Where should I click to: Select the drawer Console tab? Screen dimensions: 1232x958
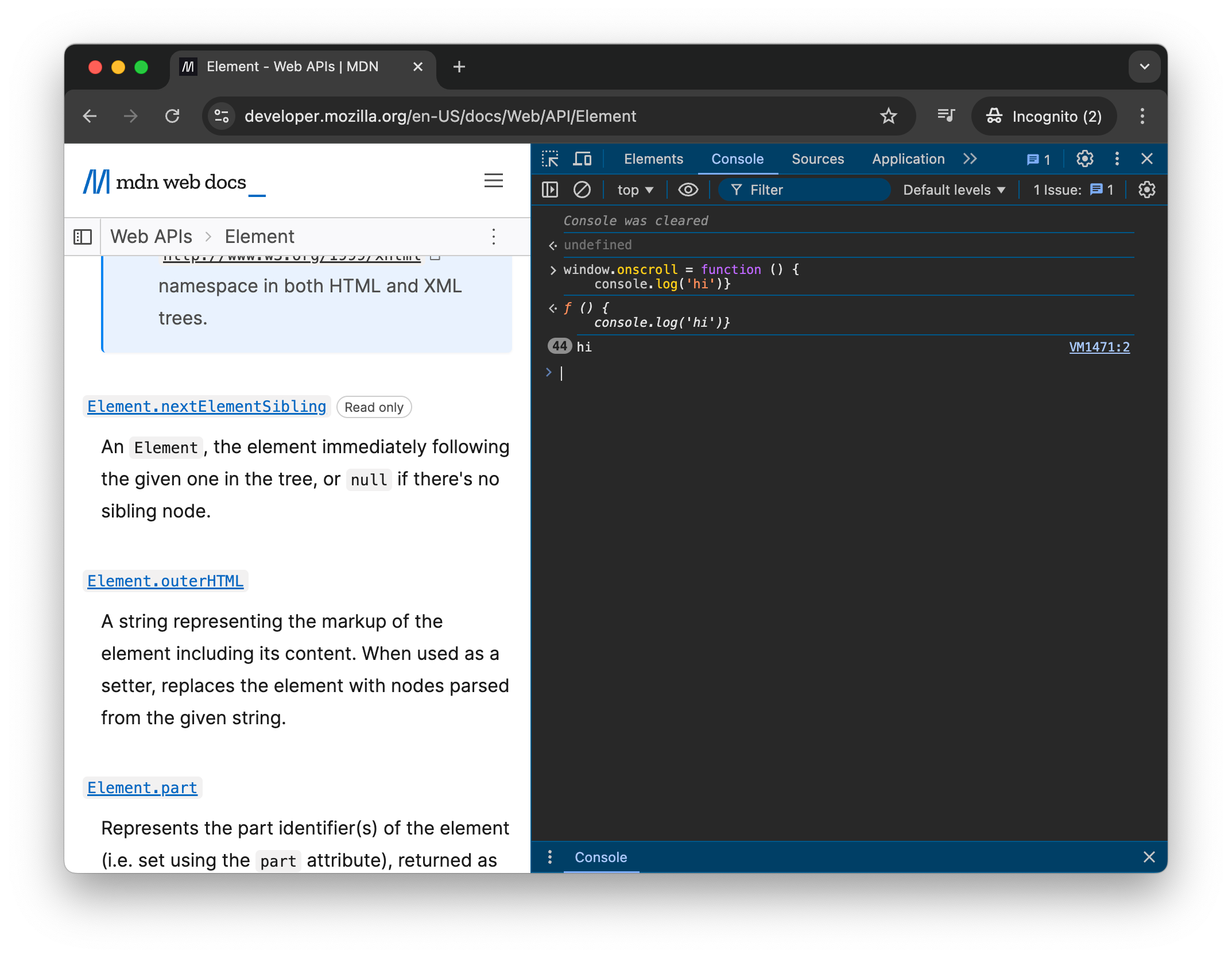click(600, 857)
